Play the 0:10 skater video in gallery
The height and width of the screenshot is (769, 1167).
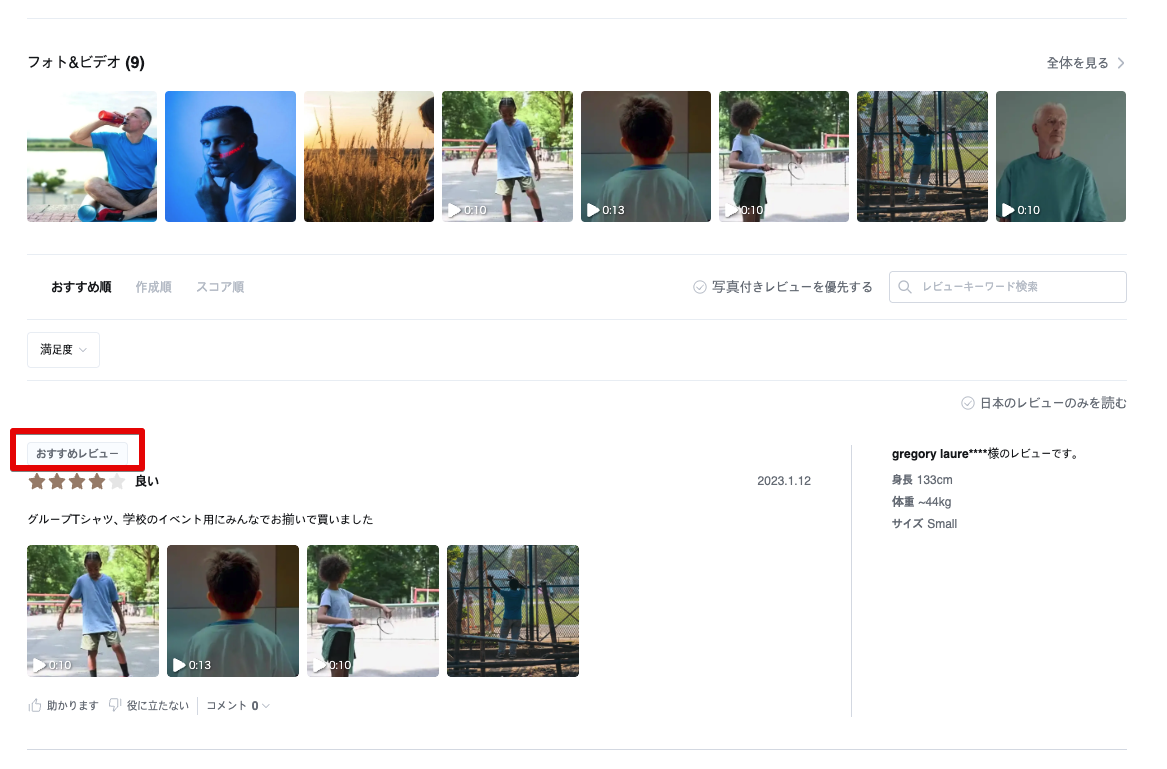[507, 156]
